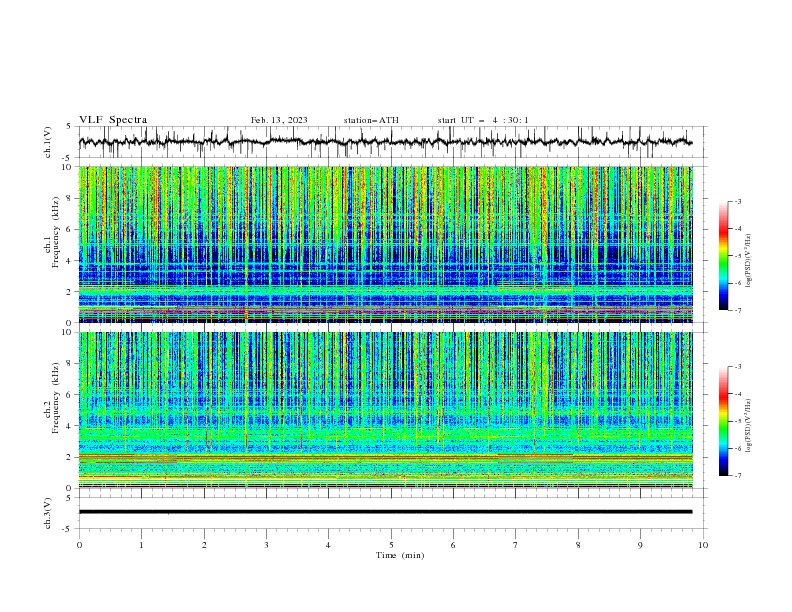Screen dimensions: 792x612
Task: Click the "7" tick on the time axis
Action: point(516,545)
